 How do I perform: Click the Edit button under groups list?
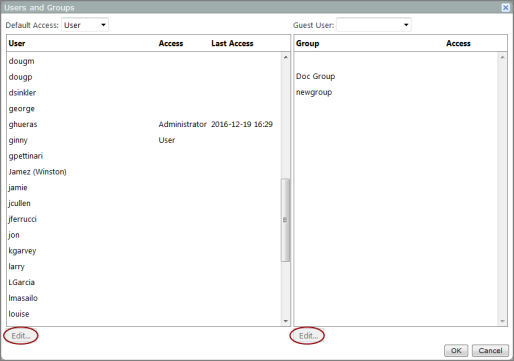click(x=308, y=336)
